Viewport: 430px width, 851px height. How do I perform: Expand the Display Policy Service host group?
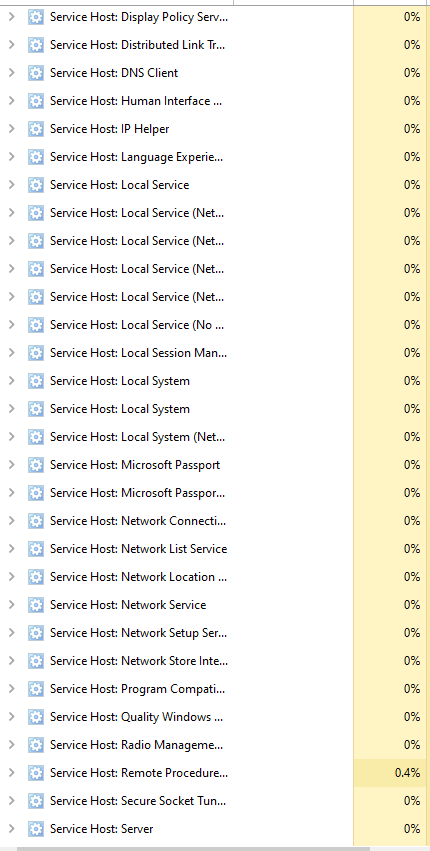(x=11, y=17)
